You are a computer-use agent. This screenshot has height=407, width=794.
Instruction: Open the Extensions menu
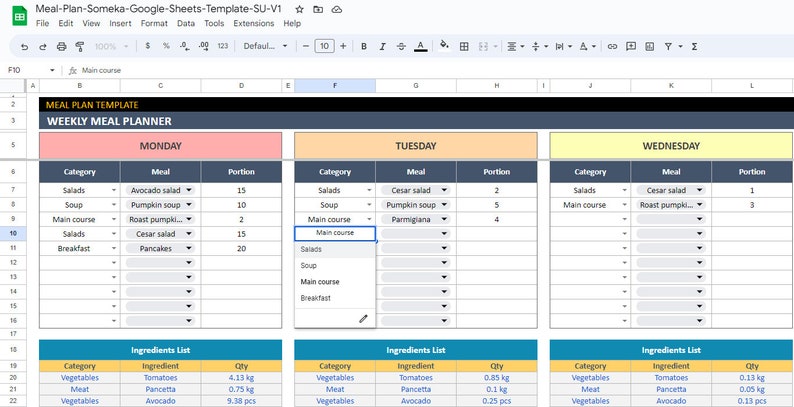[x=254, y=23]
